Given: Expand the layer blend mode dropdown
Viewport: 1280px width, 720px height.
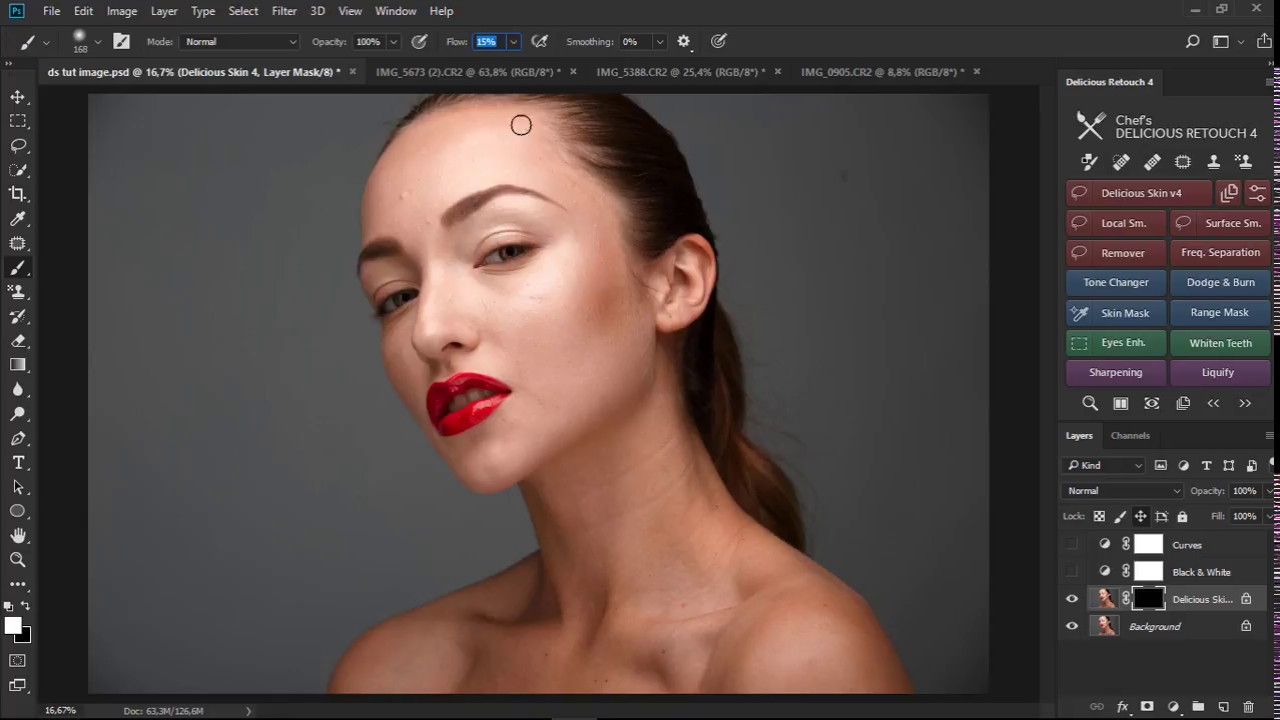Looking at the screenshot, I should [1122, 491].
